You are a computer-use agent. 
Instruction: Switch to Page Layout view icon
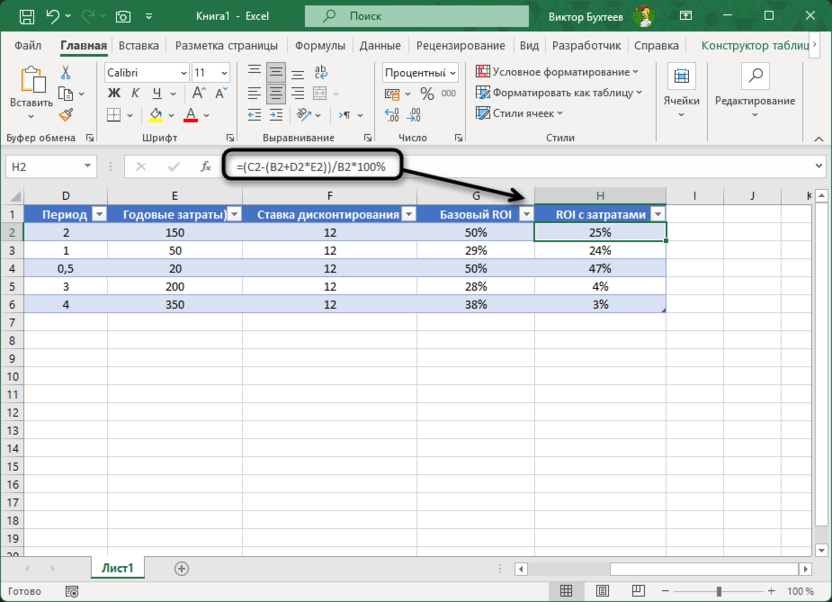click(x=678, y=591)
